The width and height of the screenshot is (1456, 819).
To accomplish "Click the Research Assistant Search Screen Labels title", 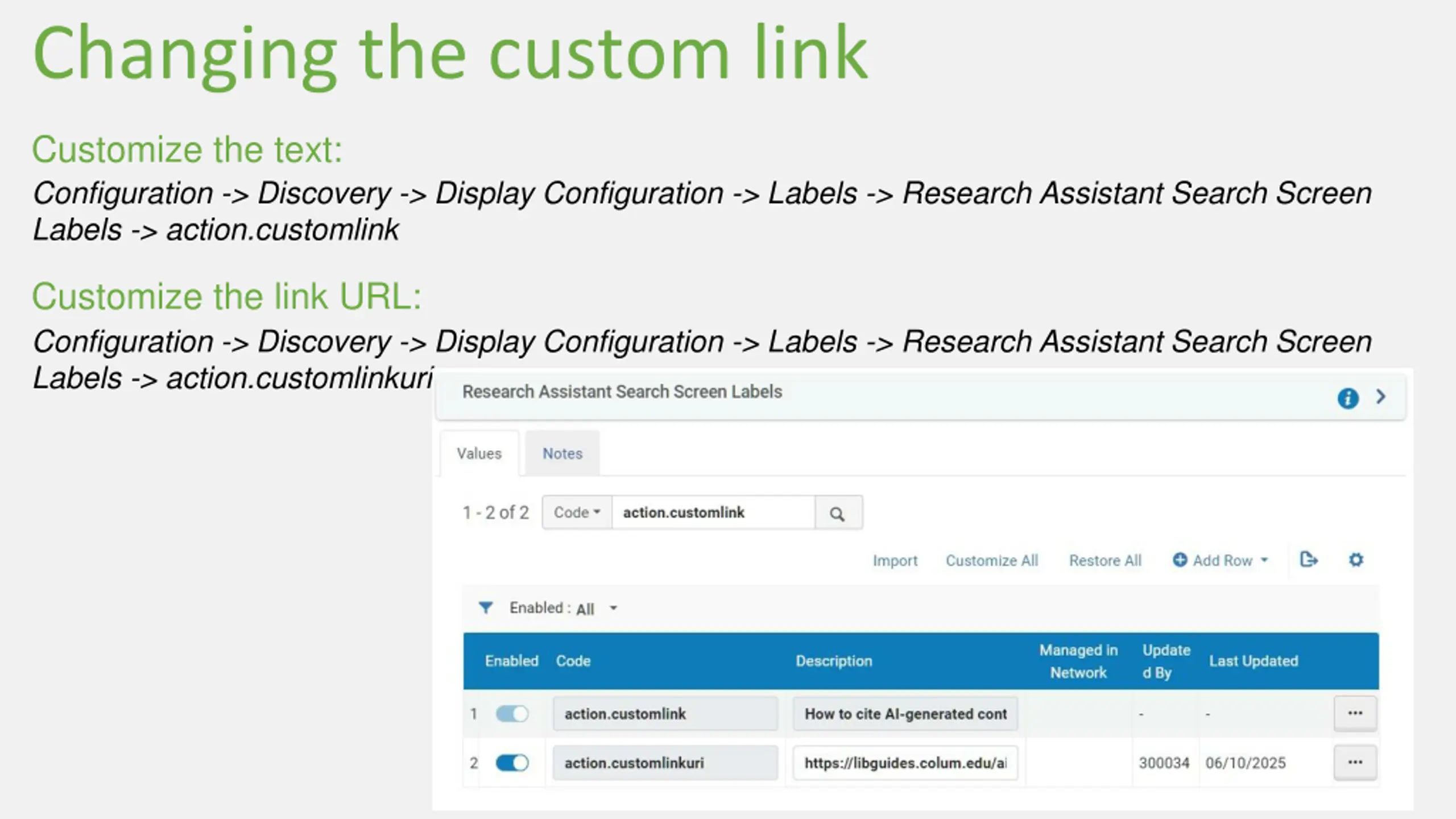I will coord(622,392).
